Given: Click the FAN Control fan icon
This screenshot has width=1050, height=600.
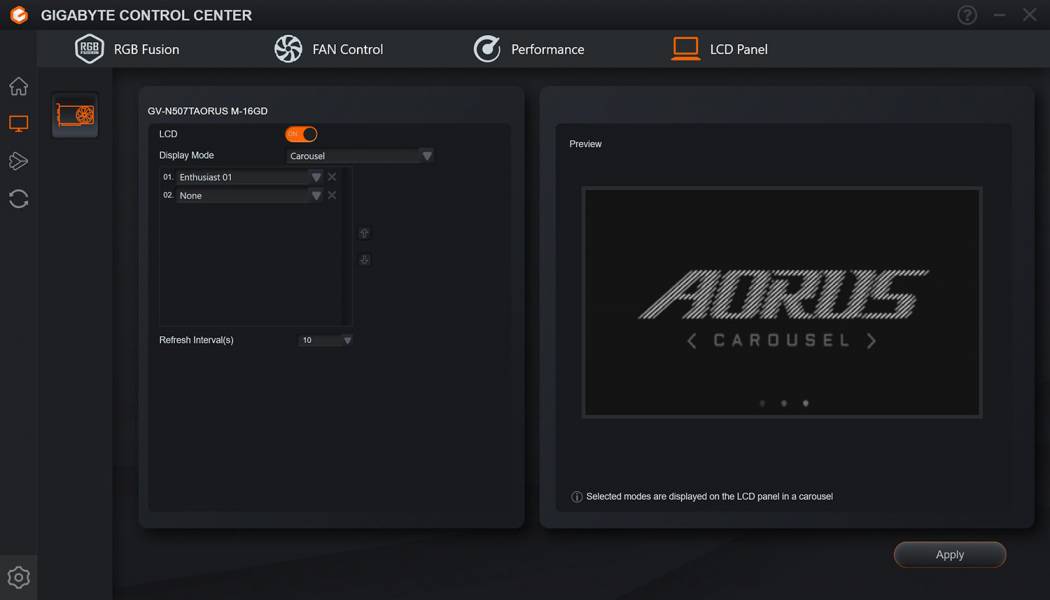Looking at the screenshot, I should [x=288, y=49].
